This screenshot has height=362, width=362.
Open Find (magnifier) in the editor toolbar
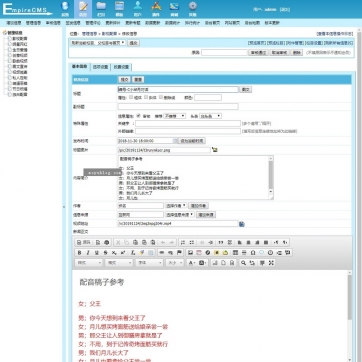243,263
